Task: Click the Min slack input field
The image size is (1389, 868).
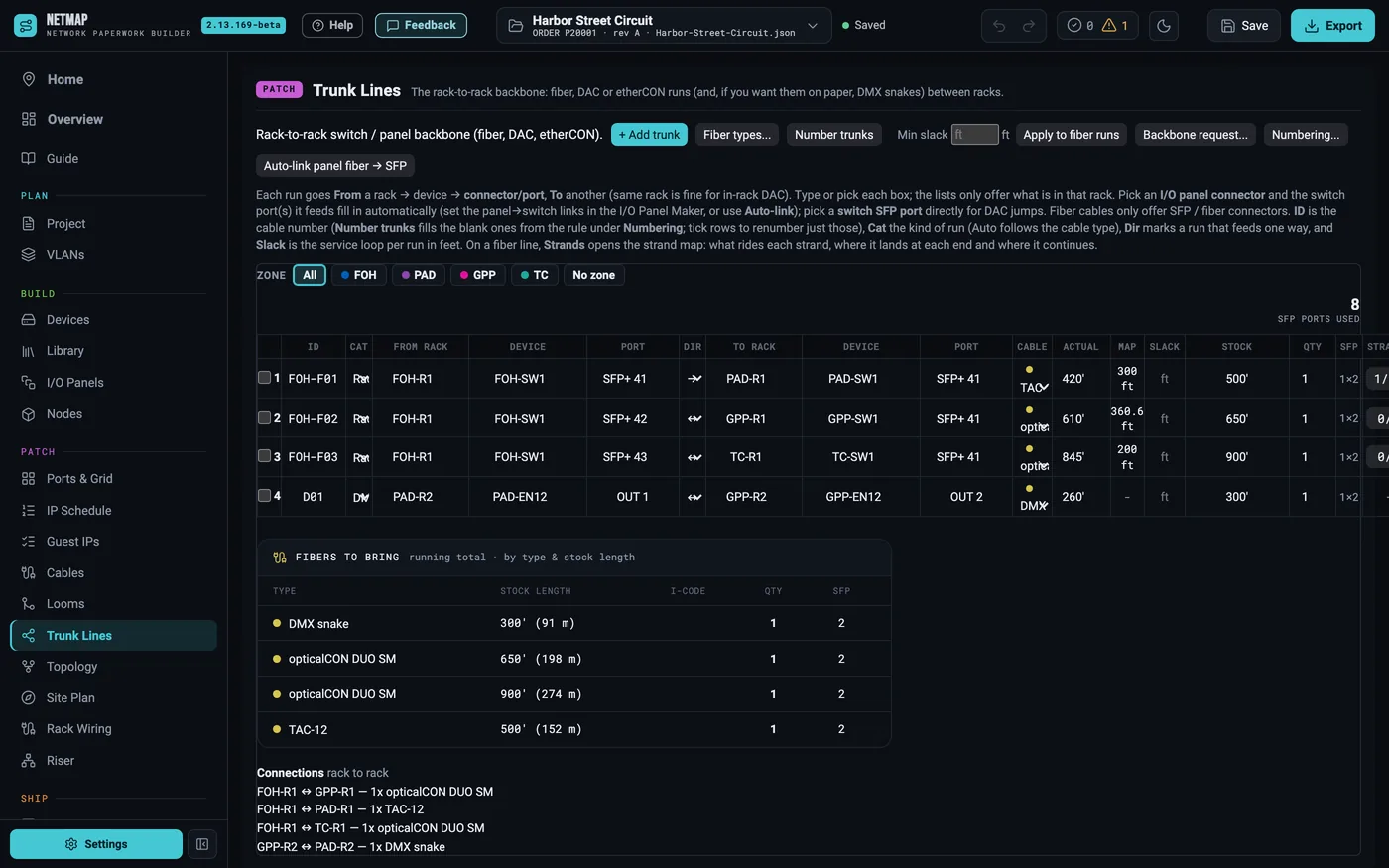Action: [975, 135]
